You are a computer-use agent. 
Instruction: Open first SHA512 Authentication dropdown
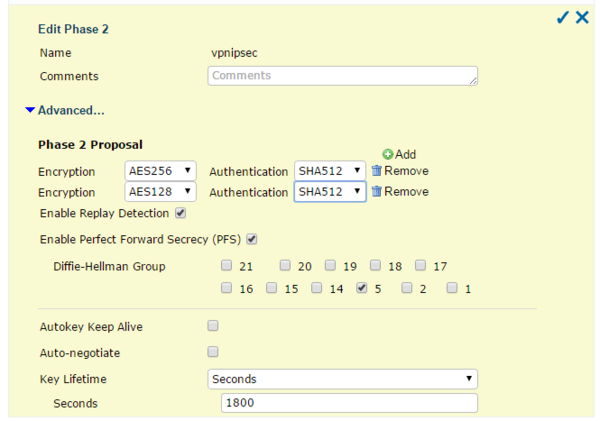coord(329,171)
